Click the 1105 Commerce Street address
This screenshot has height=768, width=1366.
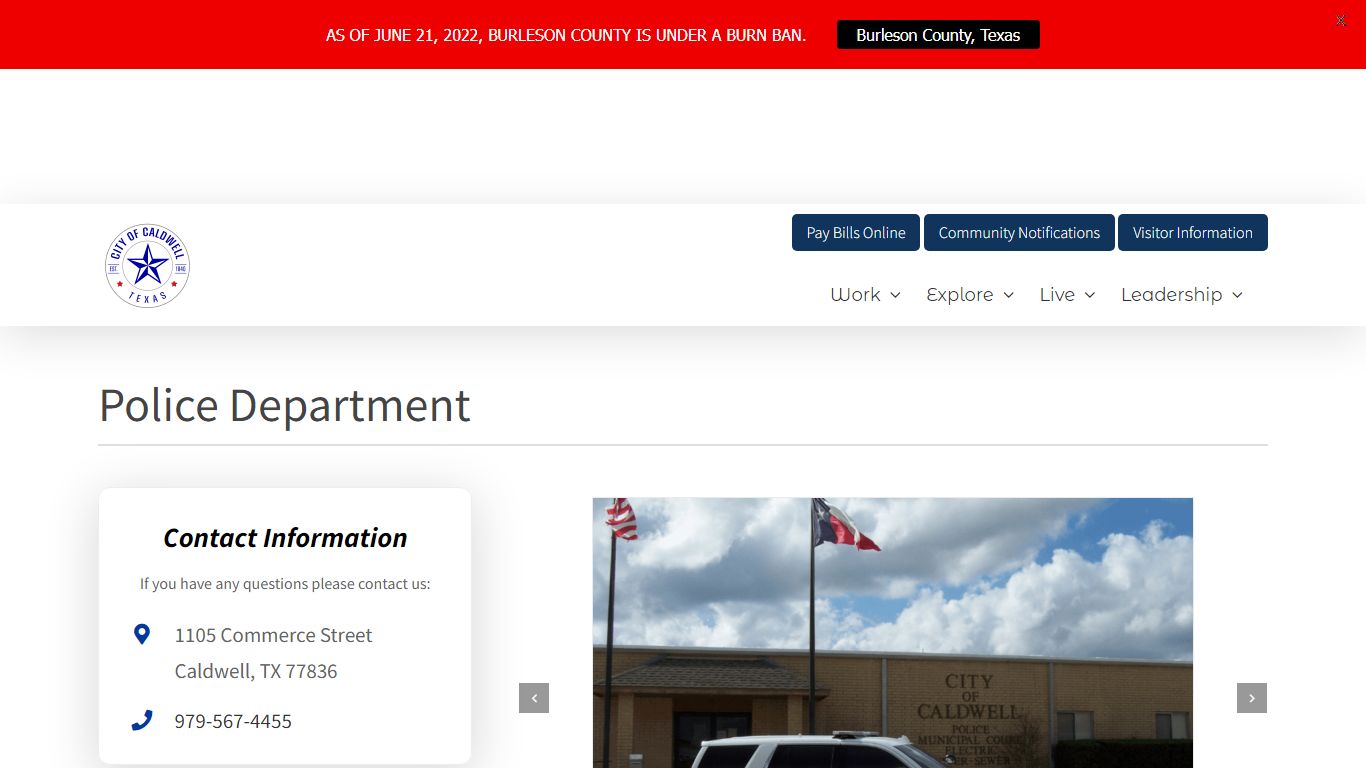coord(273,635)
